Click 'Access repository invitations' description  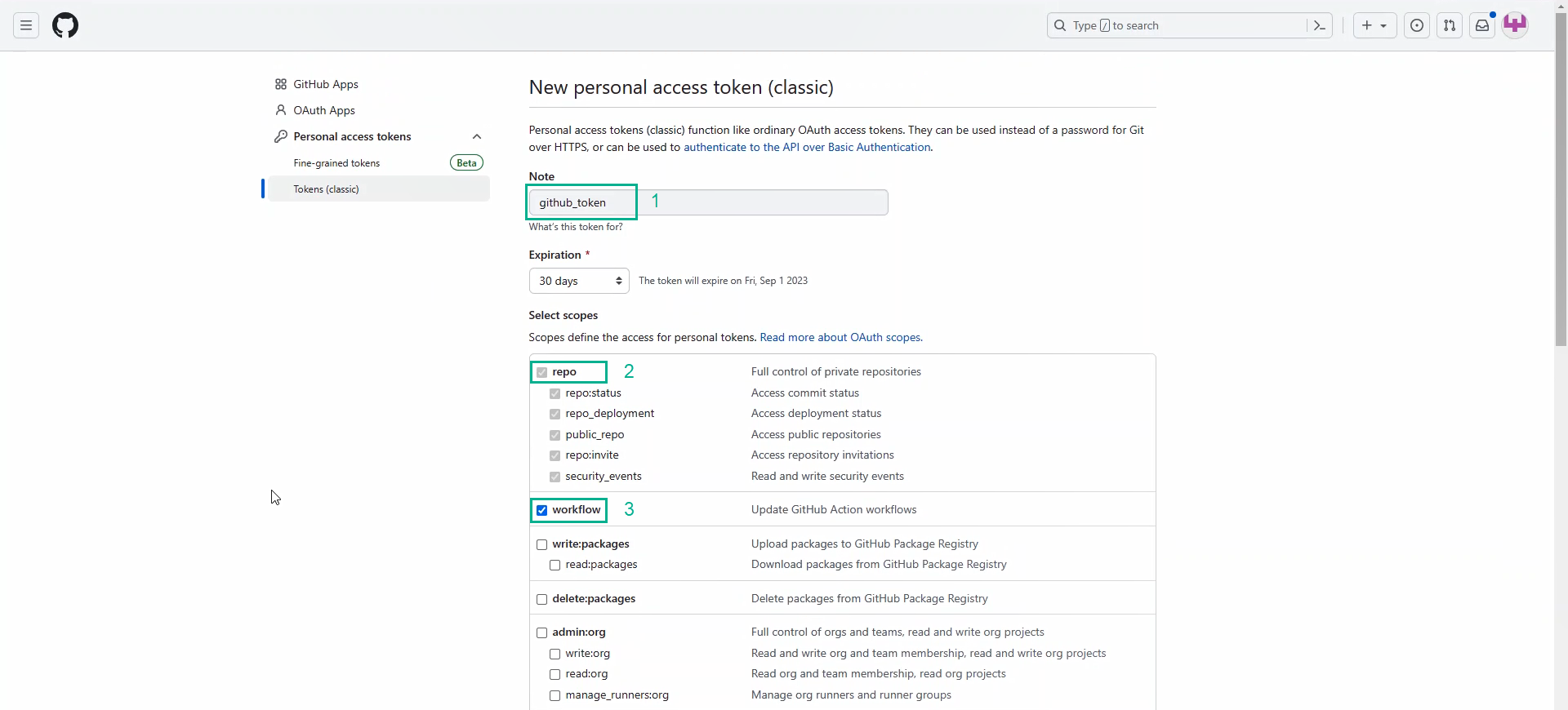(822, 455)
